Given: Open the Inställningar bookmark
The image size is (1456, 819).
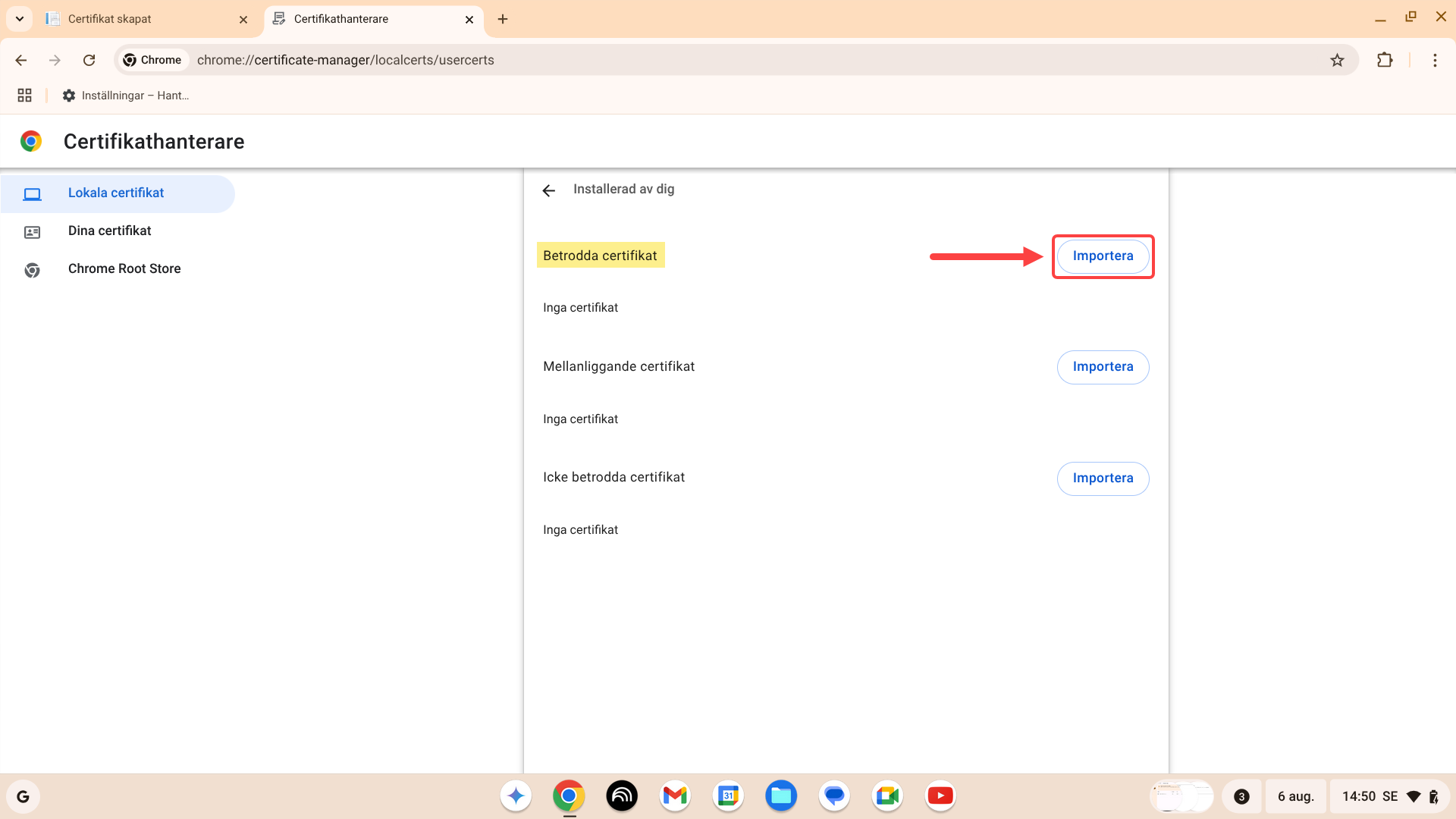Looking at the screenshot, I should click(126, 96).
